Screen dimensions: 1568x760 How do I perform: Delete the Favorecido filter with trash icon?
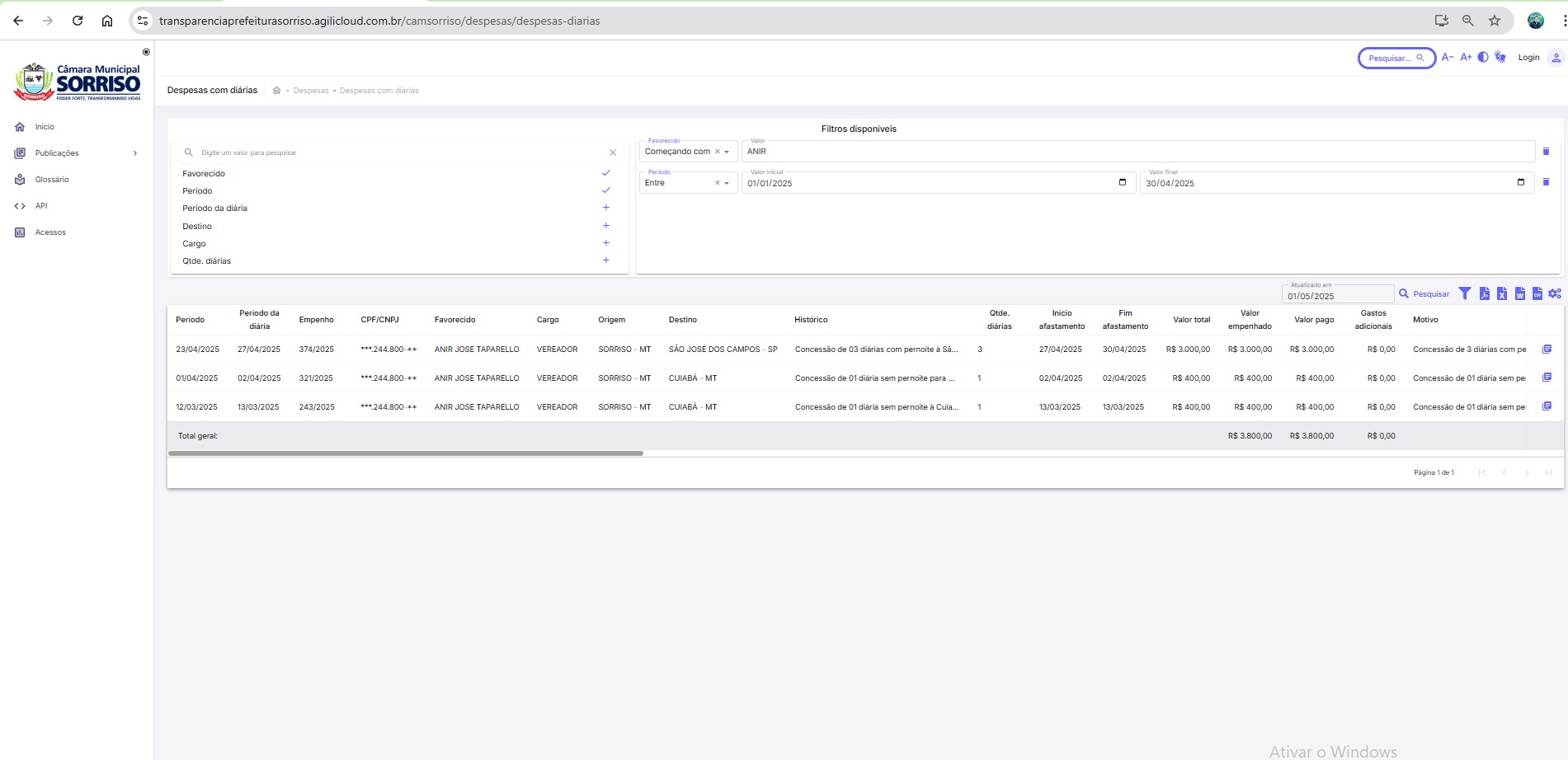1546,152
